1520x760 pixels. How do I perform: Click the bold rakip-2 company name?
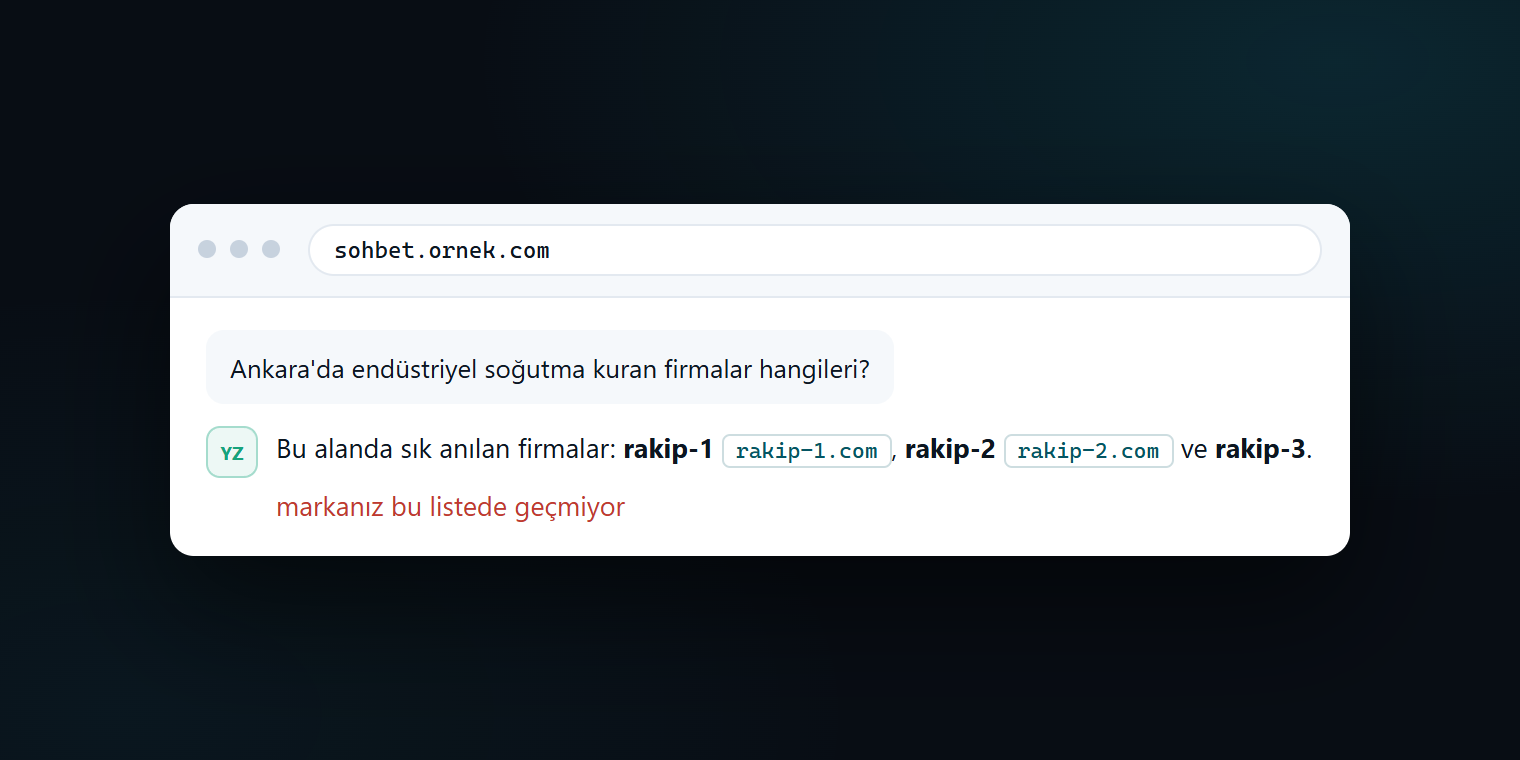(950, 450)
